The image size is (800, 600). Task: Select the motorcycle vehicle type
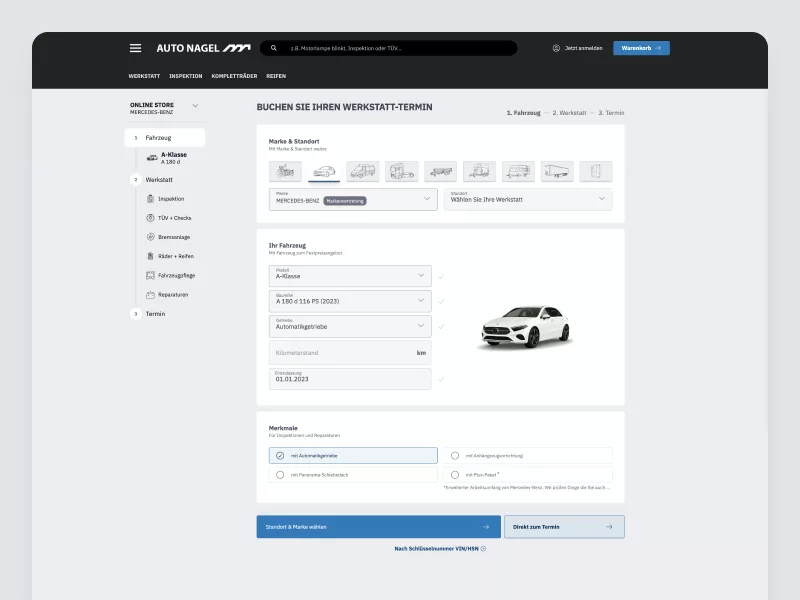[285, 171]
